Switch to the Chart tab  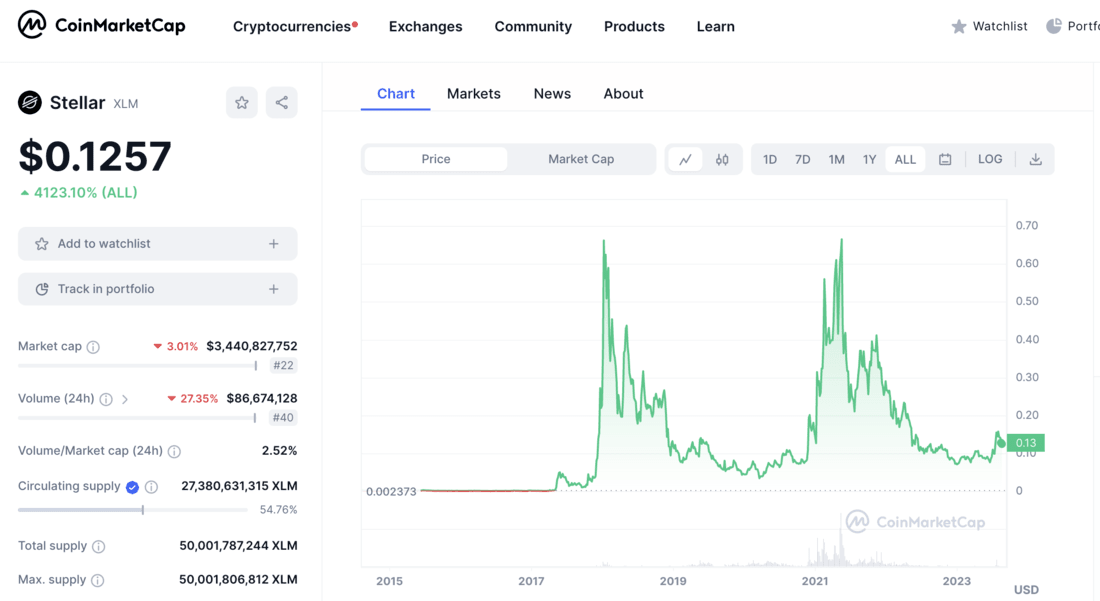point(396,94)
